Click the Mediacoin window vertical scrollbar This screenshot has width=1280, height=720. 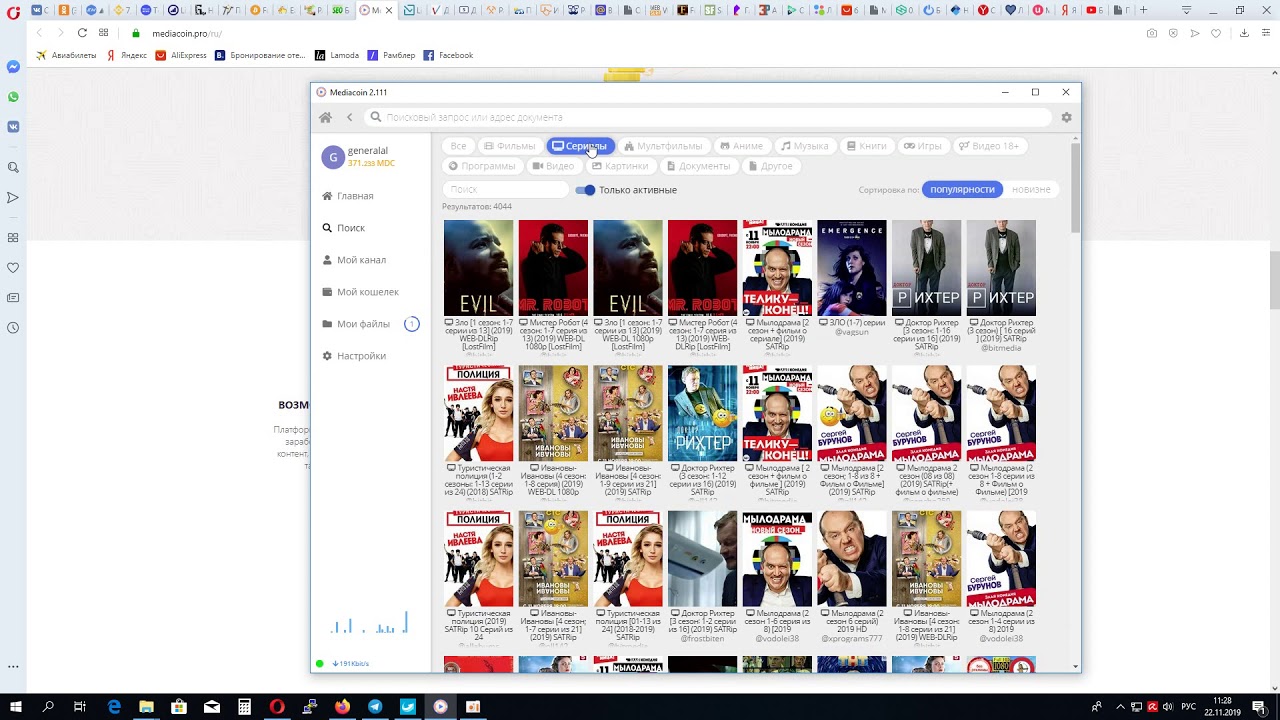1075,188
